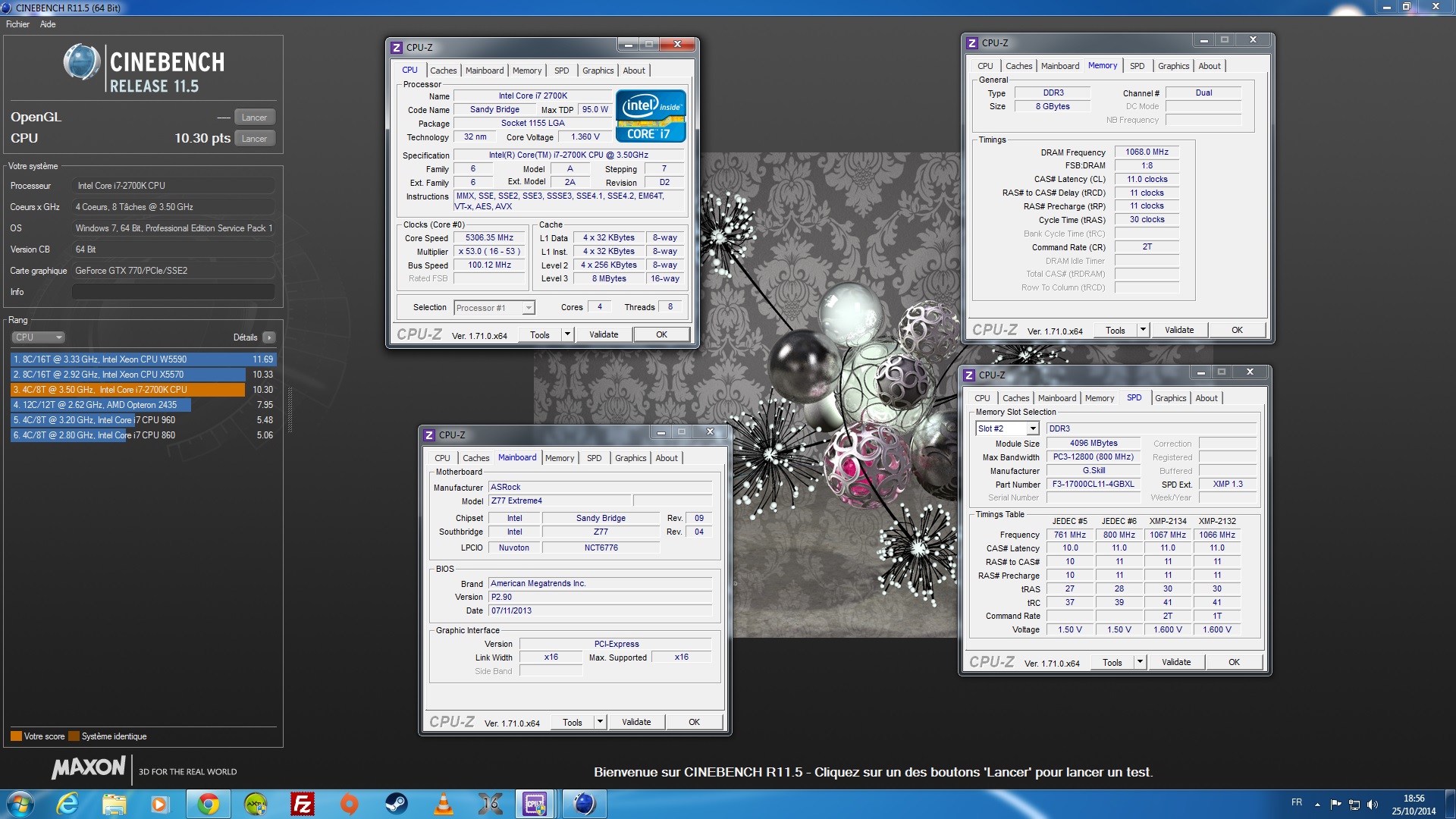Switch to CPU-Z taskbar icon
Viewport: 1456px width, 819px height.
(535, 804)
